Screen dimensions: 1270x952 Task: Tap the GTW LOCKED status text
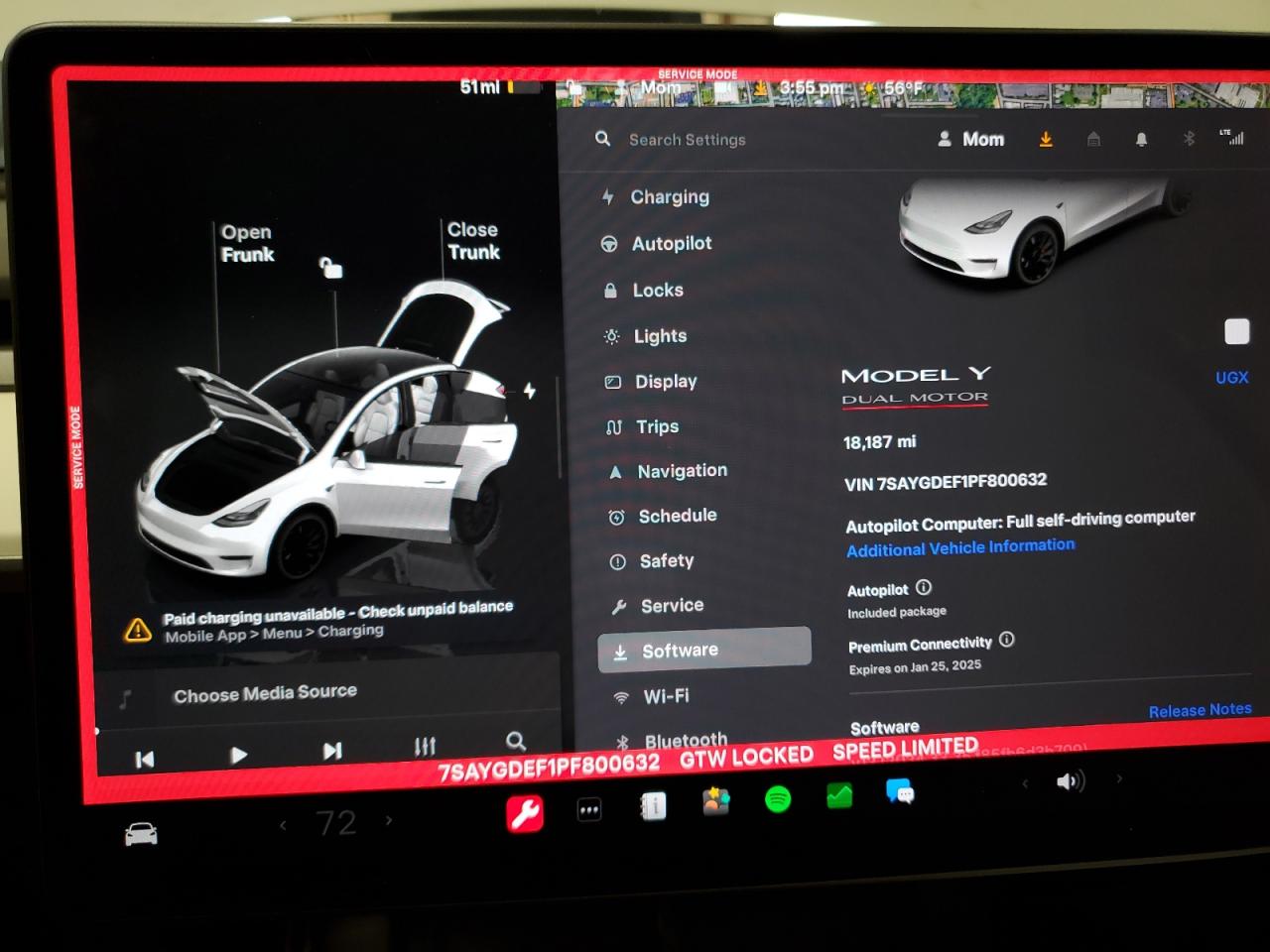pos(746,758)
